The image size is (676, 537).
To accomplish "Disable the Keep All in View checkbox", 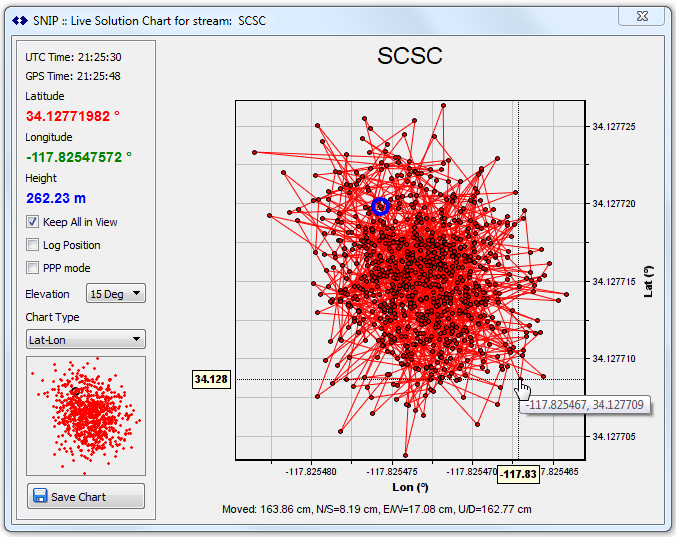I will (33, 222).
